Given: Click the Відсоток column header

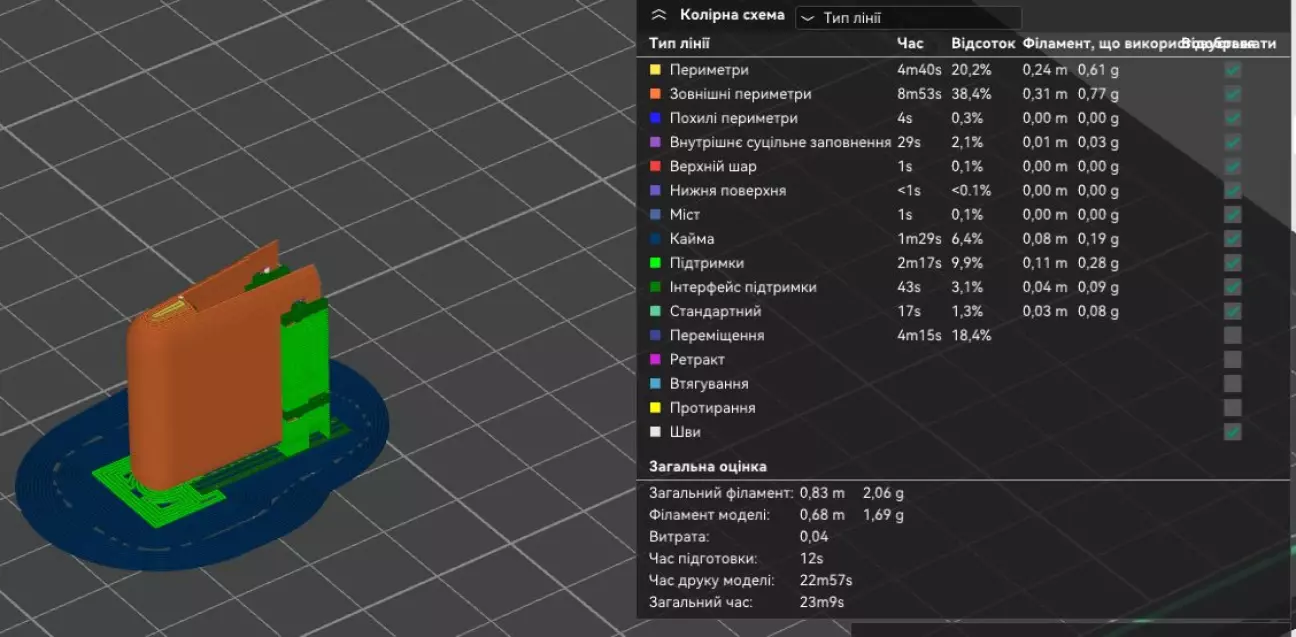Looking at the screenshot, I should (982, 44).
